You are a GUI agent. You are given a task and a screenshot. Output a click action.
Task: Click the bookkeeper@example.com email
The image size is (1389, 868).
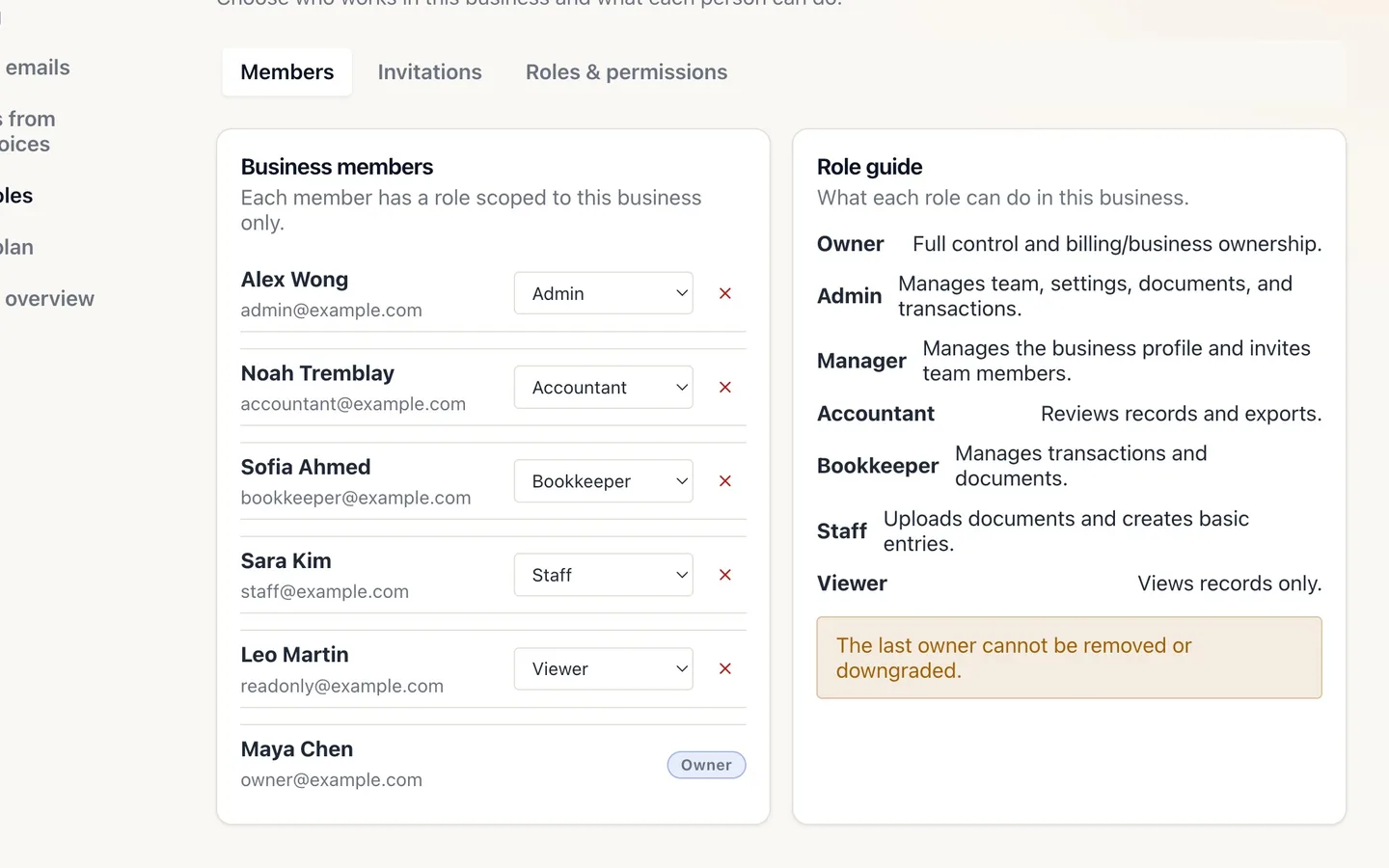click(356, 498)
